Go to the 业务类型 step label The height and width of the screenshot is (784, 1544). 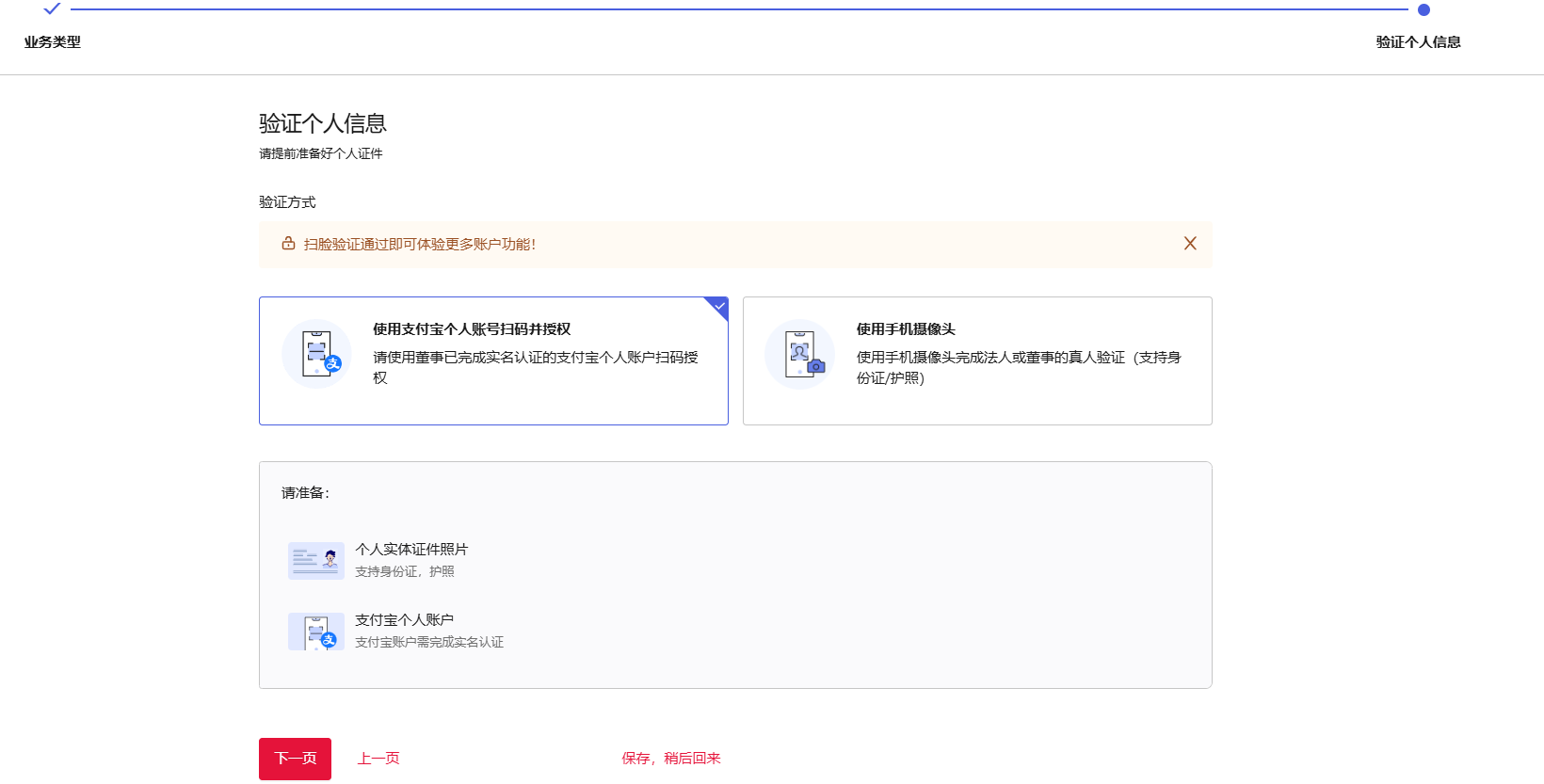[x=53, y=42]
